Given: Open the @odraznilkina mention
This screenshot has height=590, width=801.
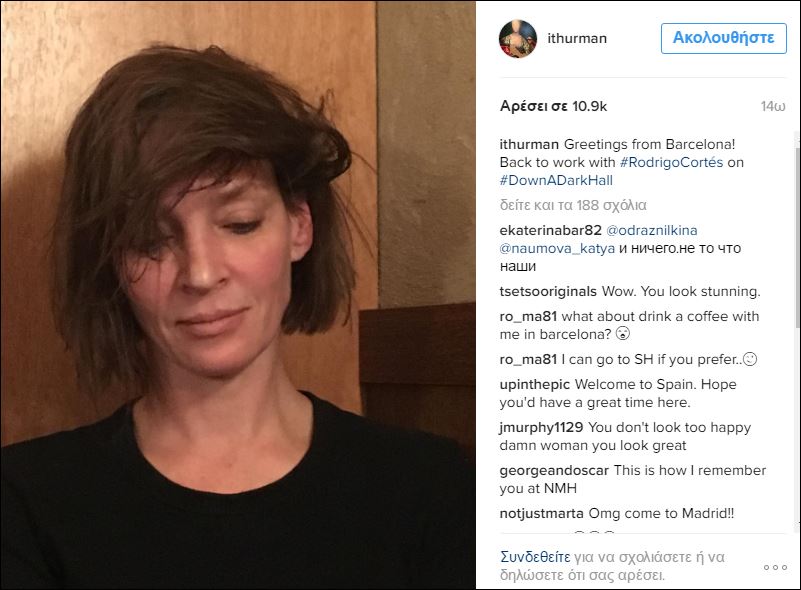Looking at the screenshot, I should (651, 230).
